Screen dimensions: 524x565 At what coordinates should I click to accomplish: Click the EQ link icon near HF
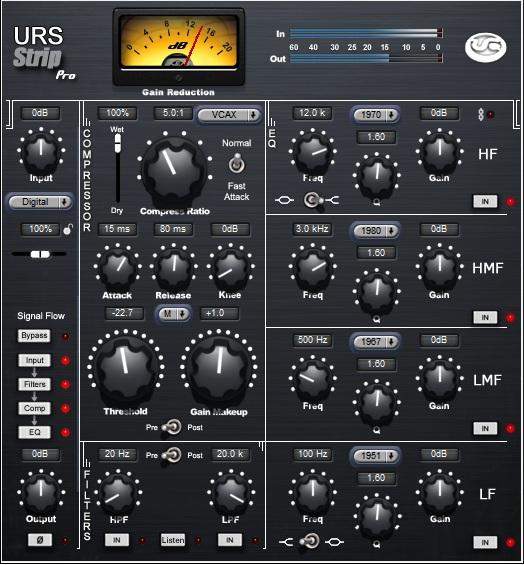click(x=481, y=115)
